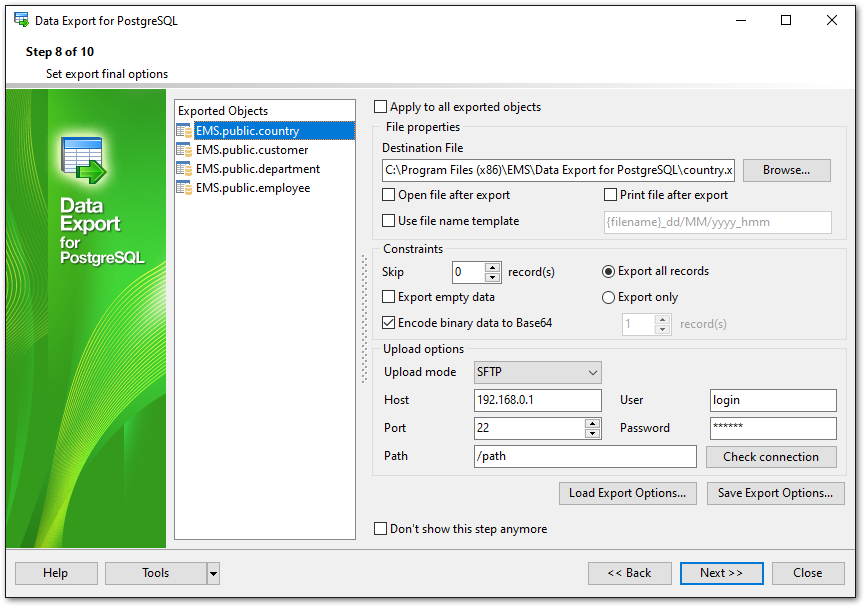Click Save Export Options button

pyautogui.click(x=775, y=493)
